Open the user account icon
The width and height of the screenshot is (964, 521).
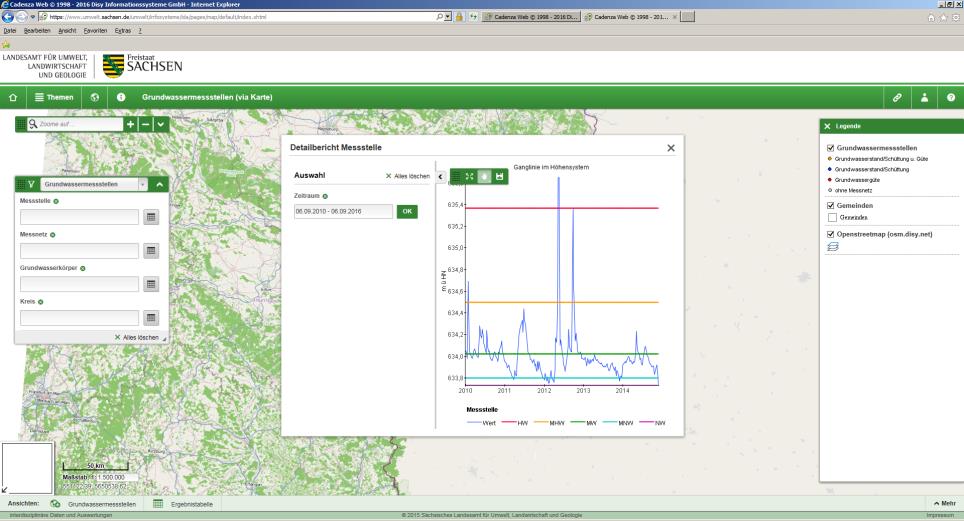pyautogui.click(x=925, y=96)
